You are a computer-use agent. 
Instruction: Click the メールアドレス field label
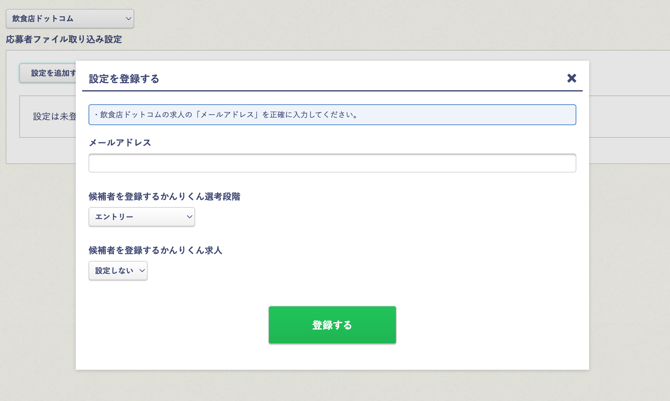(x=120, y=143)
